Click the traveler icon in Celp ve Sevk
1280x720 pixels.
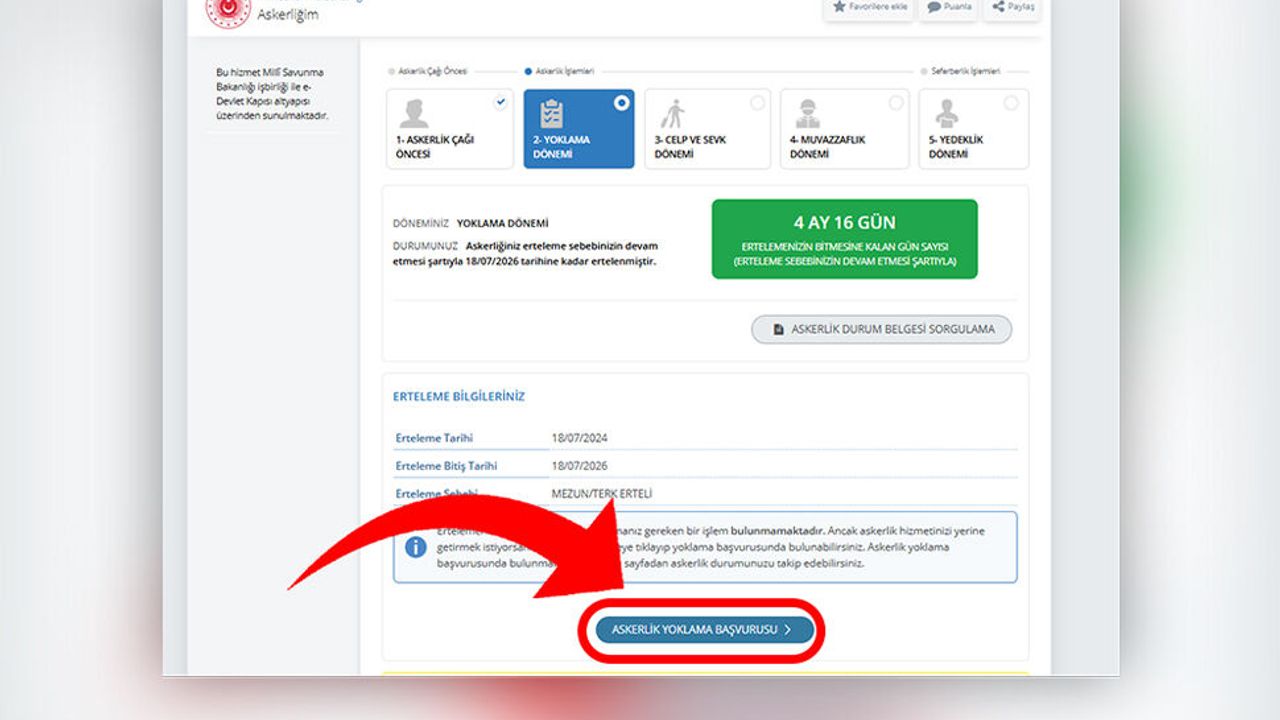[674, 114]
